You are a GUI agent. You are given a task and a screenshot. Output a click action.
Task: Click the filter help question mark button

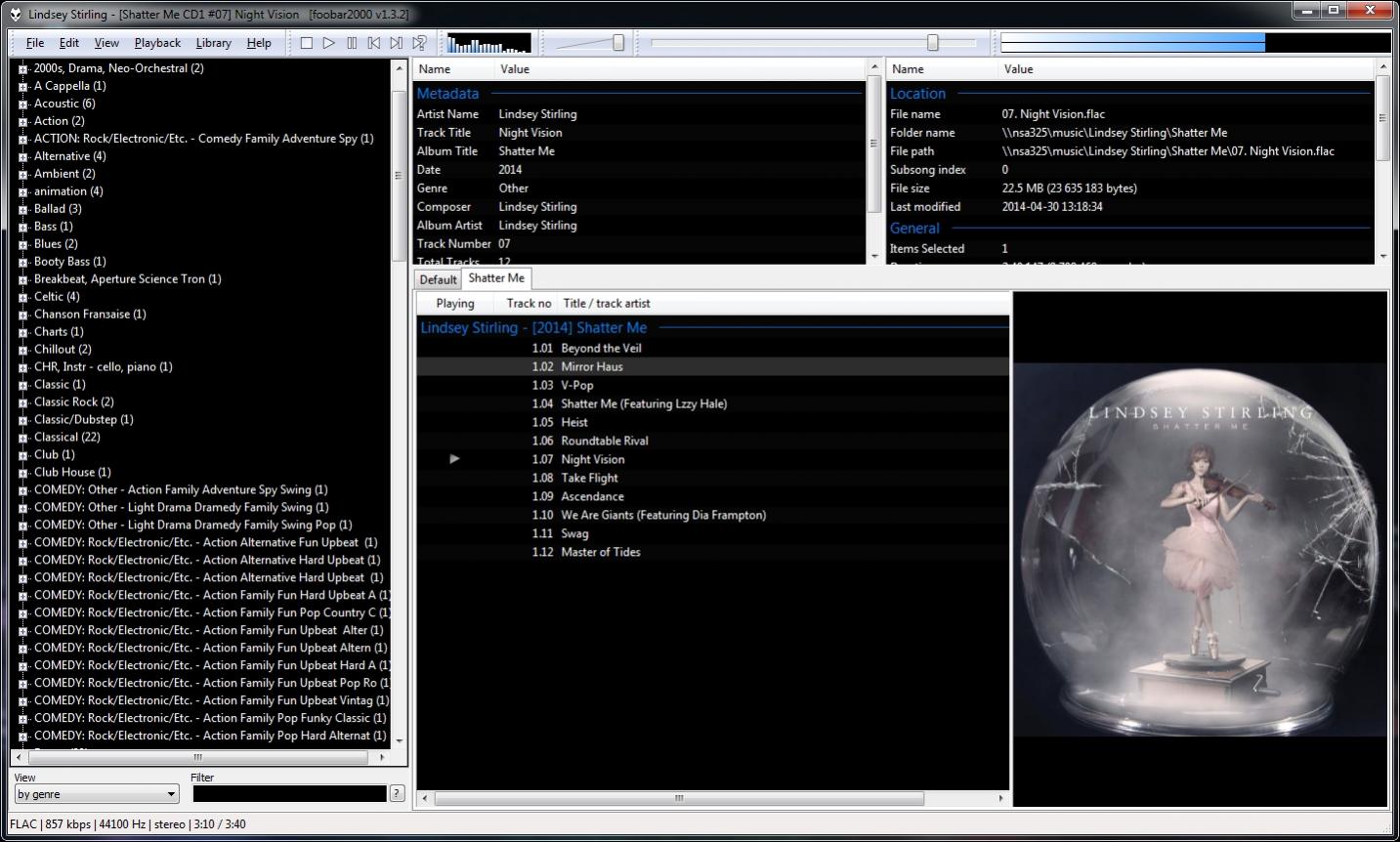[397, 793]
